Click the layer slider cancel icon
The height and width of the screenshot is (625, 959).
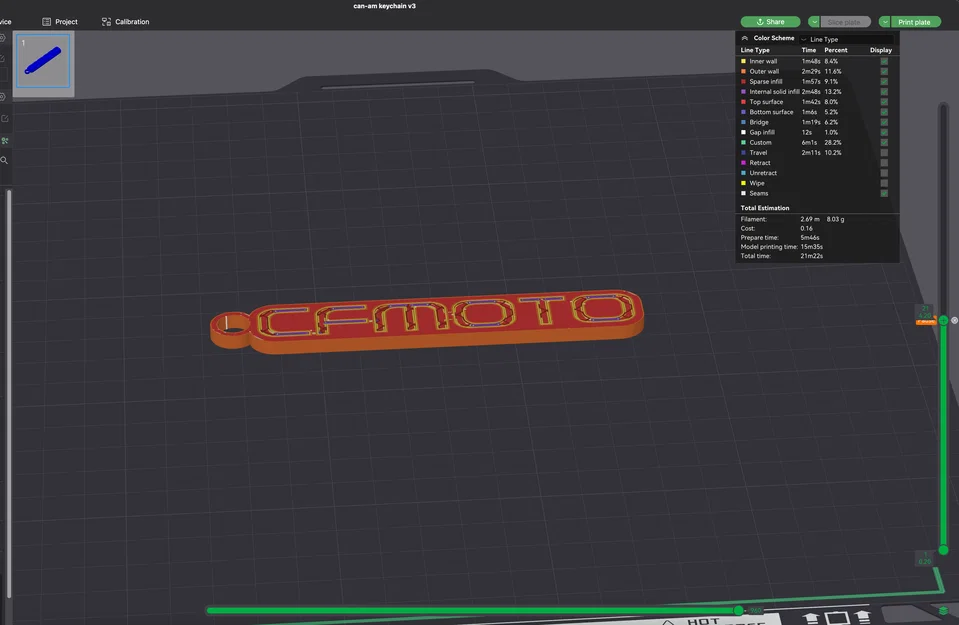click(x=954, y=320)
